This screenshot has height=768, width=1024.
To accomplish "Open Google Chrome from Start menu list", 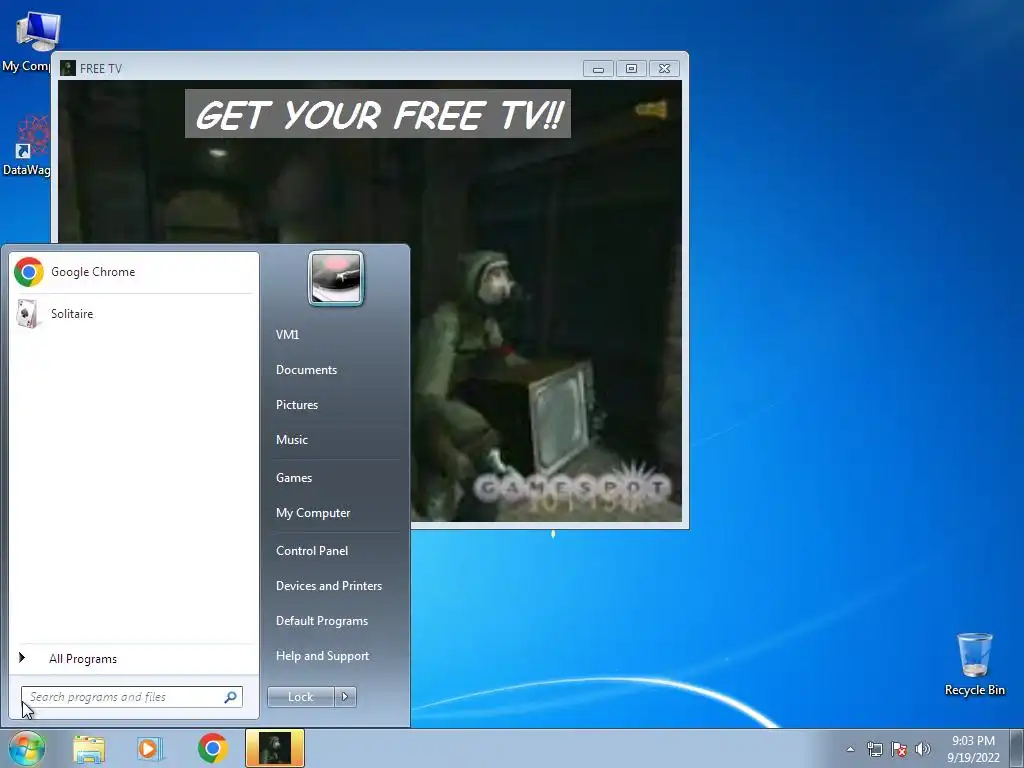I will pos(134,272).
